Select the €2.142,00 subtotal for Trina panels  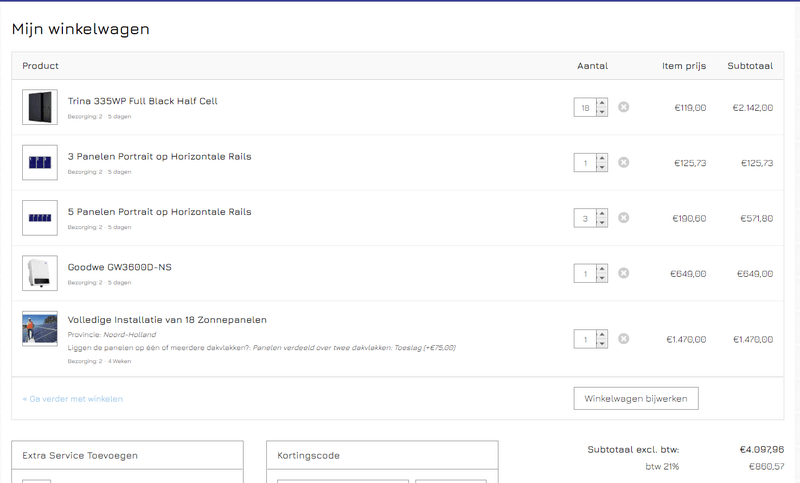[x=753, y=108]
